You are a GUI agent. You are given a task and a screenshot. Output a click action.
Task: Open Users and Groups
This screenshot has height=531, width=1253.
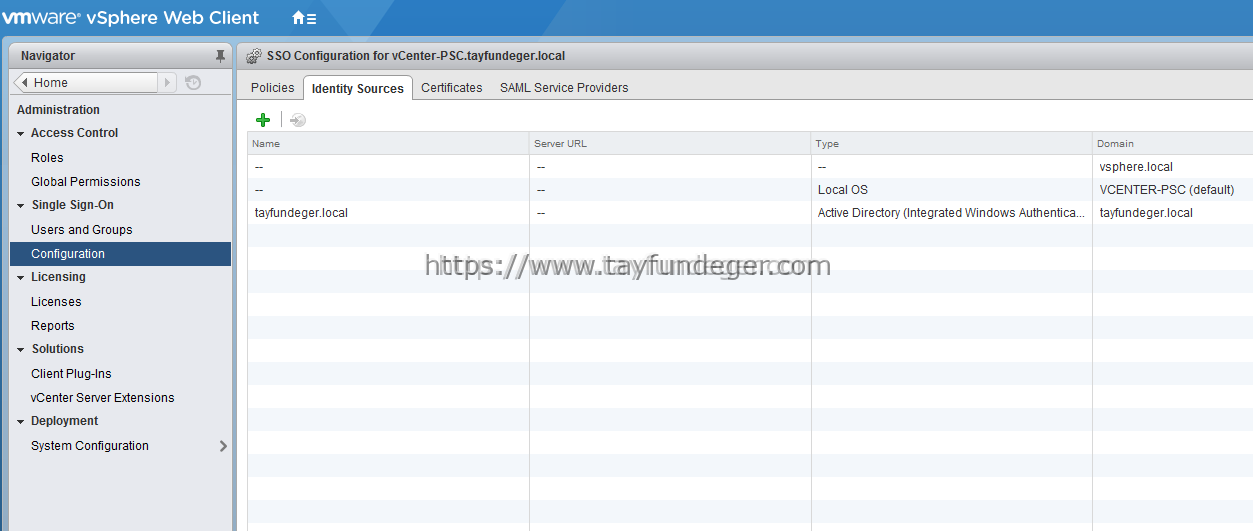[81, 230]
